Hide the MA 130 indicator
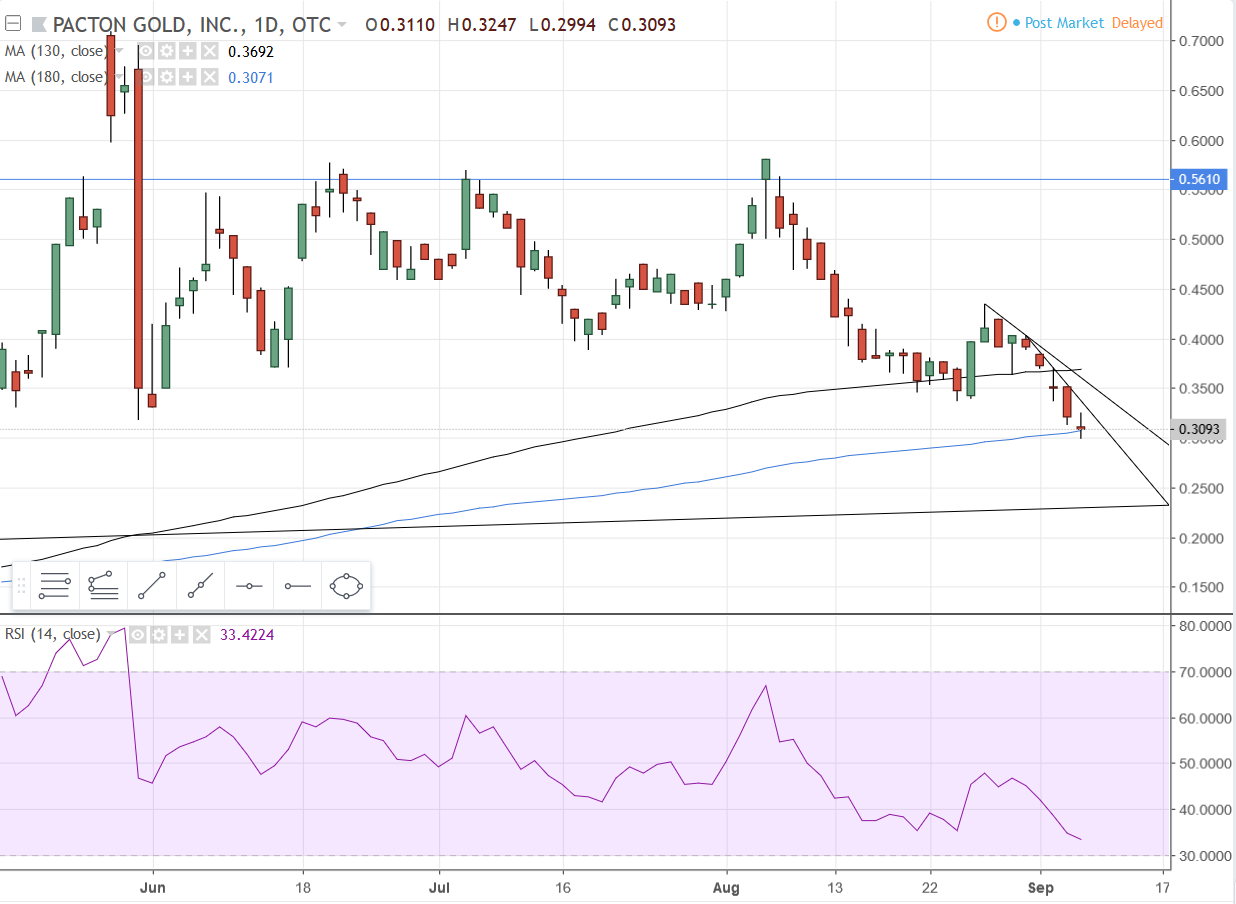The image size is (1236, 904). coord(146,51)
